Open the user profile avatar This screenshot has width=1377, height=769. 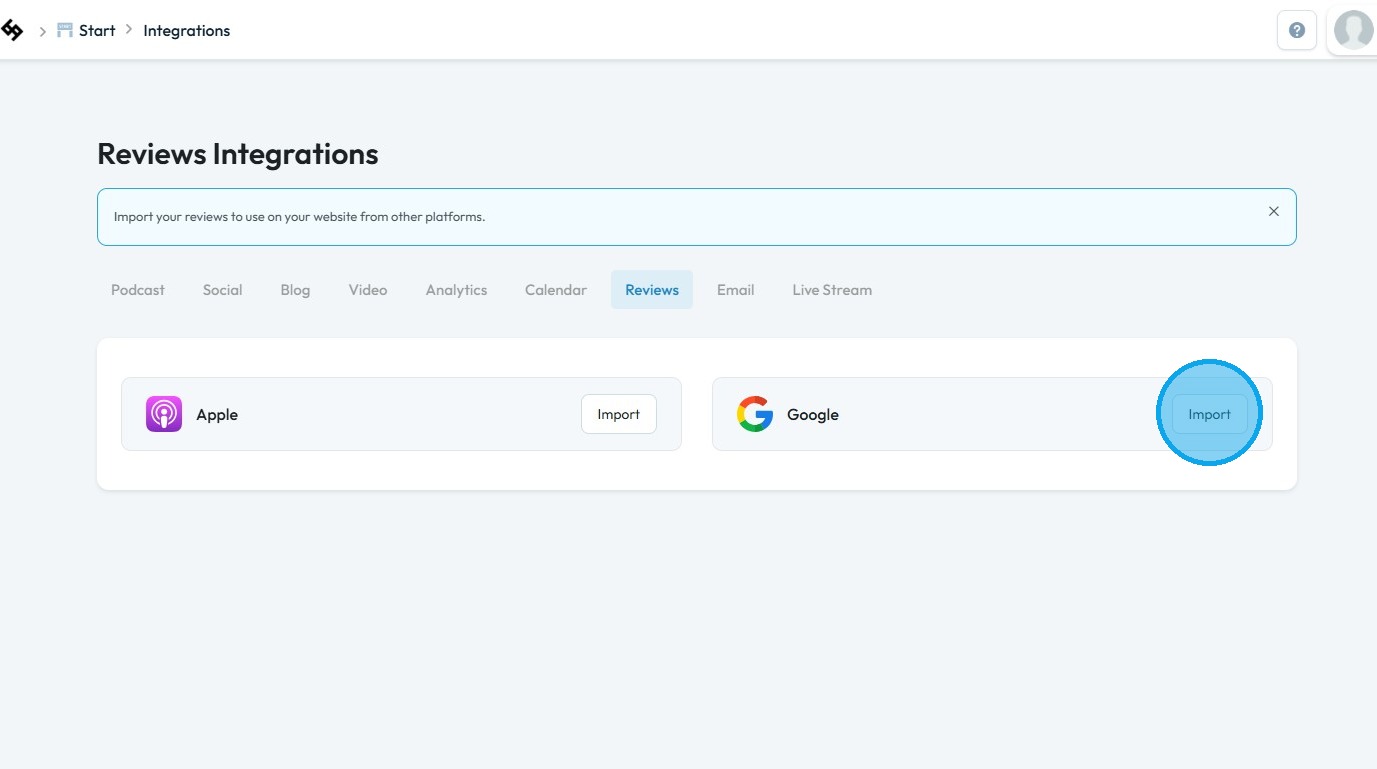click(1353, 31)
